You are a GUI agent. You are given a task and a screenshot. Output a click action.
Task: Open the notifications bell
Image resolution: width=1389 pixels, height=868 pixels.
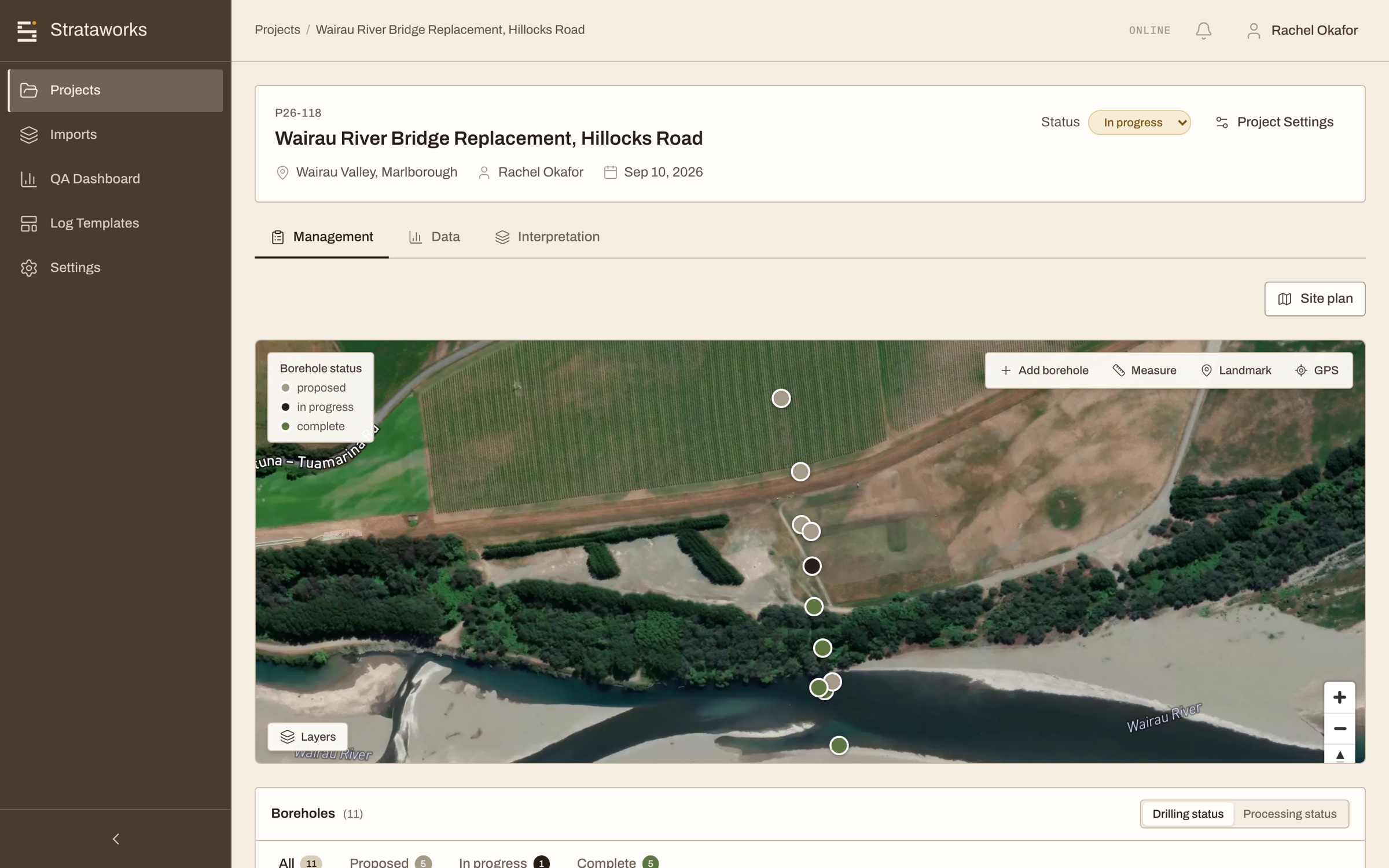click(1204, 31)
